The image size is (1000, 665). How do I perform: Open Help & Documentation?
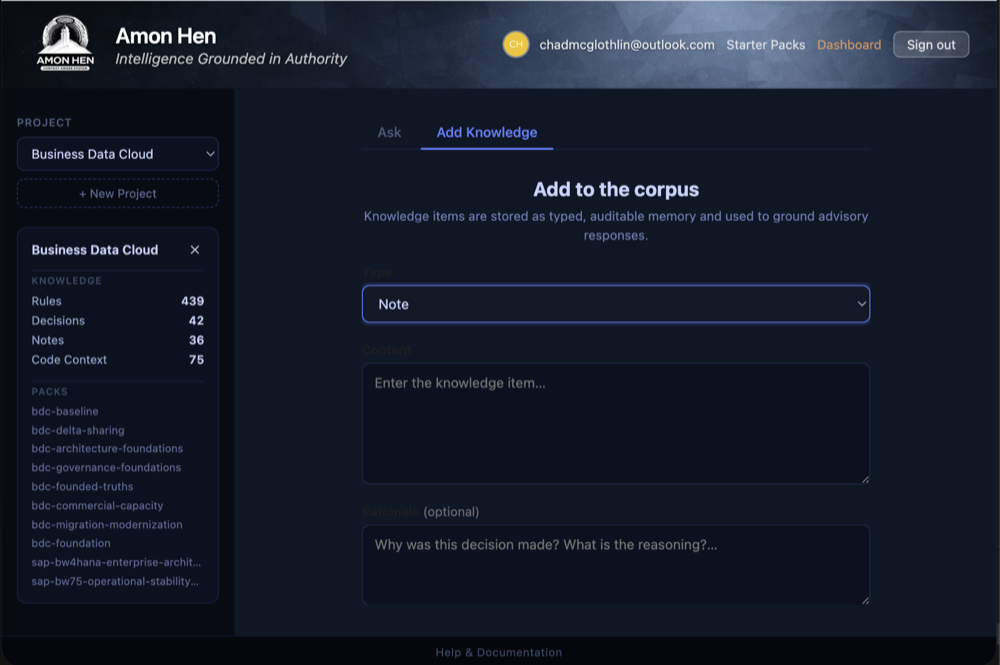498,652
